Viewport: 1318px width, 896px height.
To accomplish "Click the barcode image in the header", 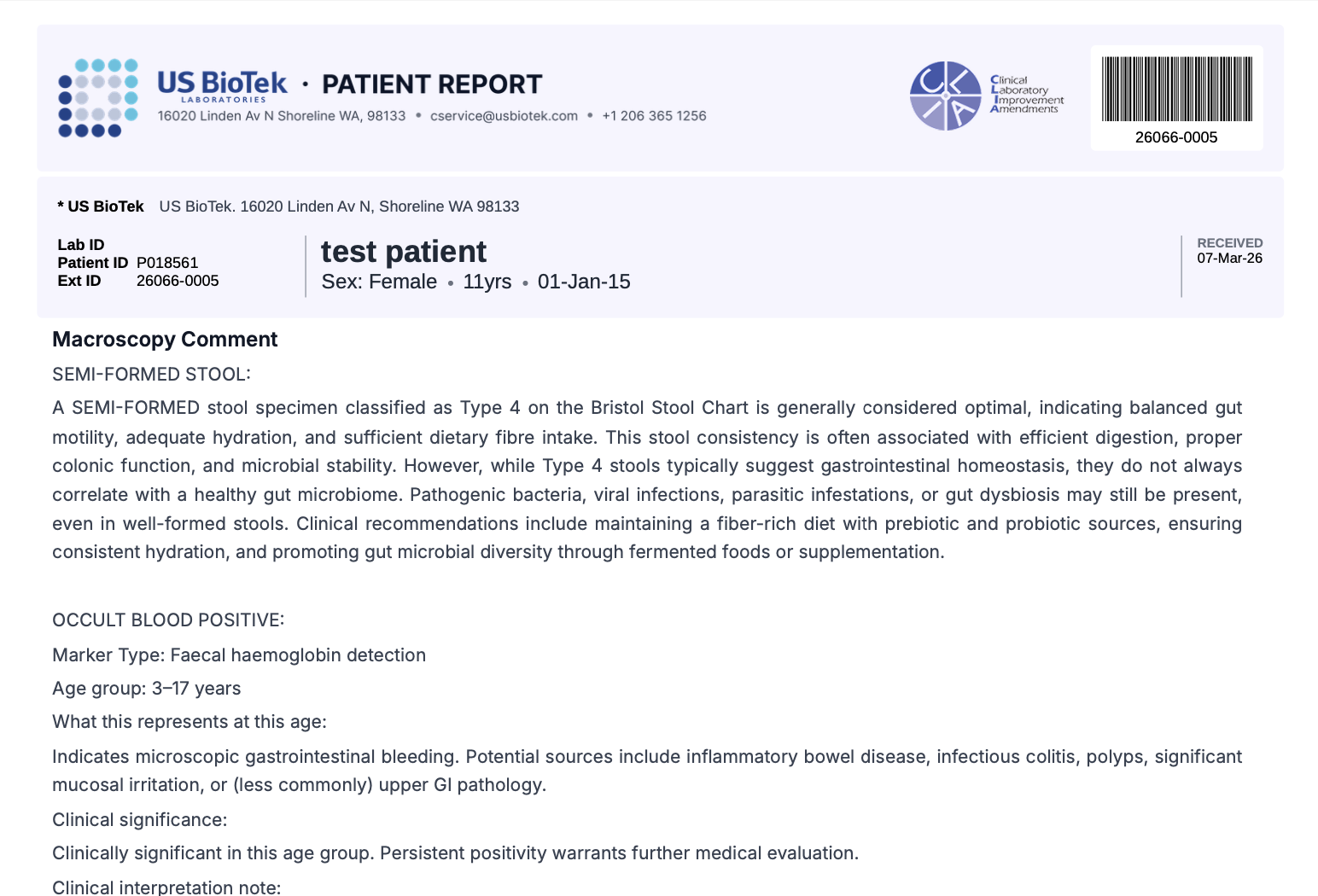I will pos(1176,89).
